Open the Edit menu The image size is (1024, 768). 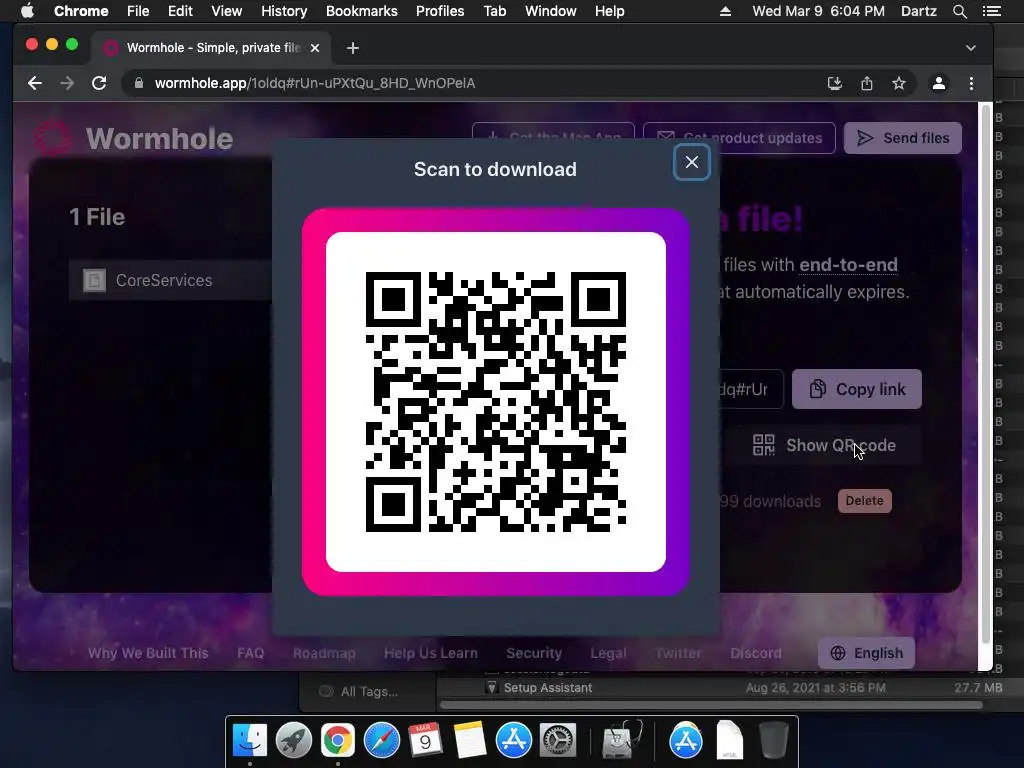pyautogui.click(x=180, y=11)
